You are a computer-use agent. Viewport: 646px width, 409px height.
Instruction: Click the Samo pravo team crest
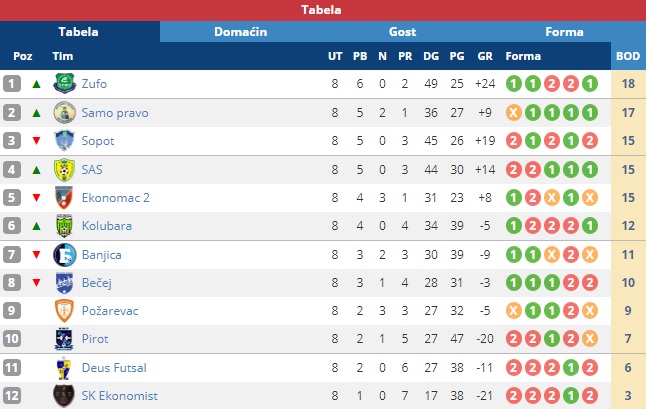point(65,112)
